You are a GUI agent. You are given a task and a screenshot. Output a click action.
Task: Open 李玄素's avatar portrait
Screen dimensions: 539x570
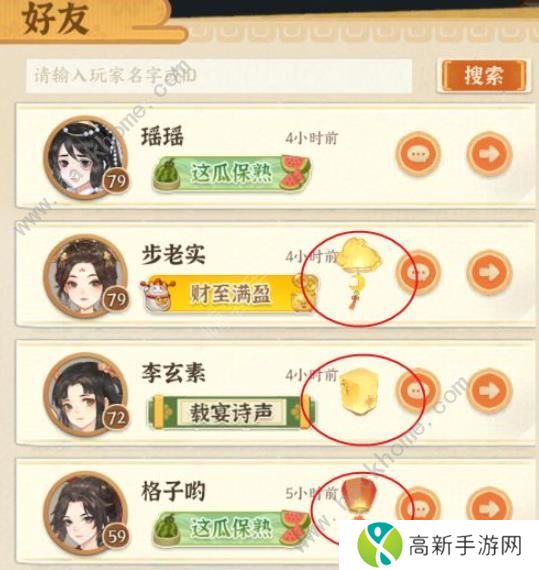tap(86, 394)
